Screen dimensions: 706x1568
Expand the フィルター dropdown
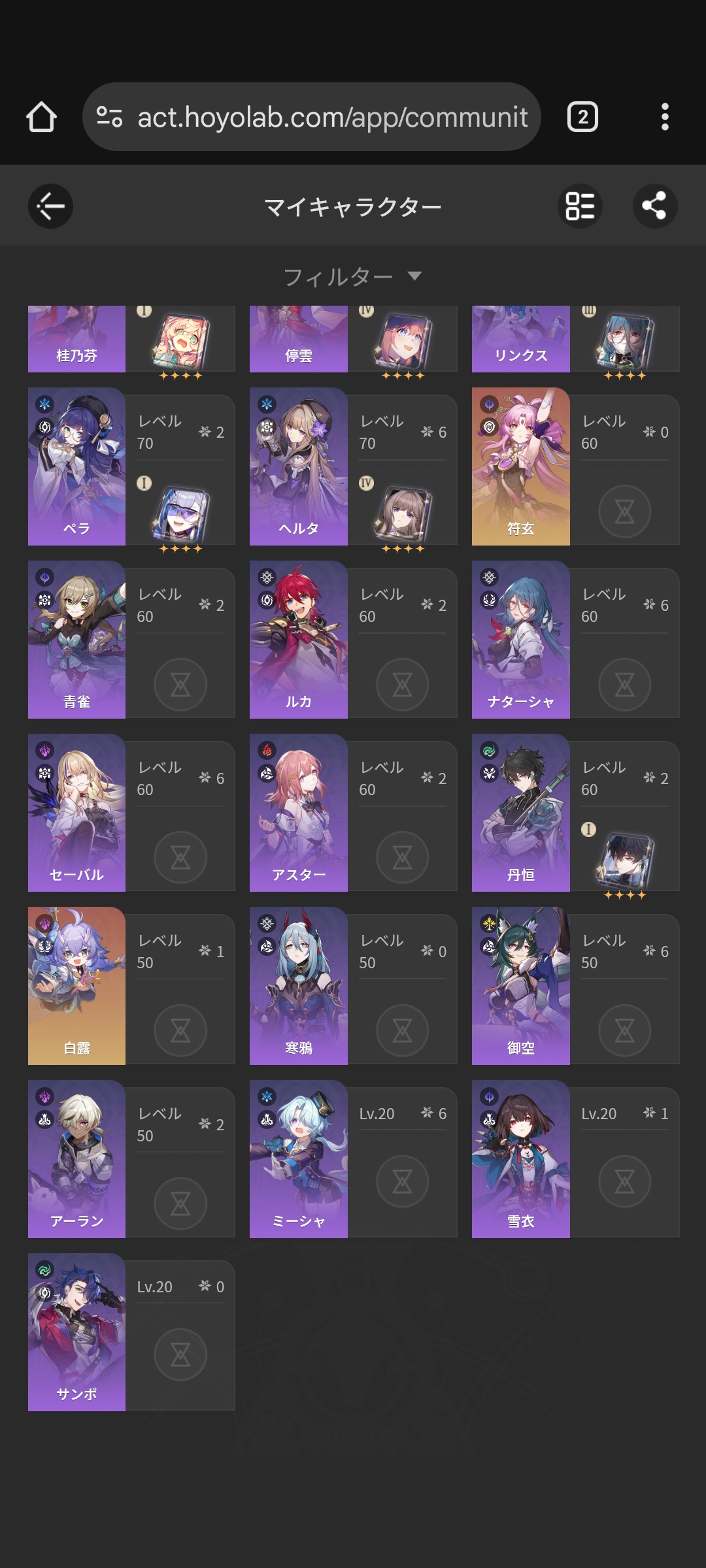click(352, 276)
